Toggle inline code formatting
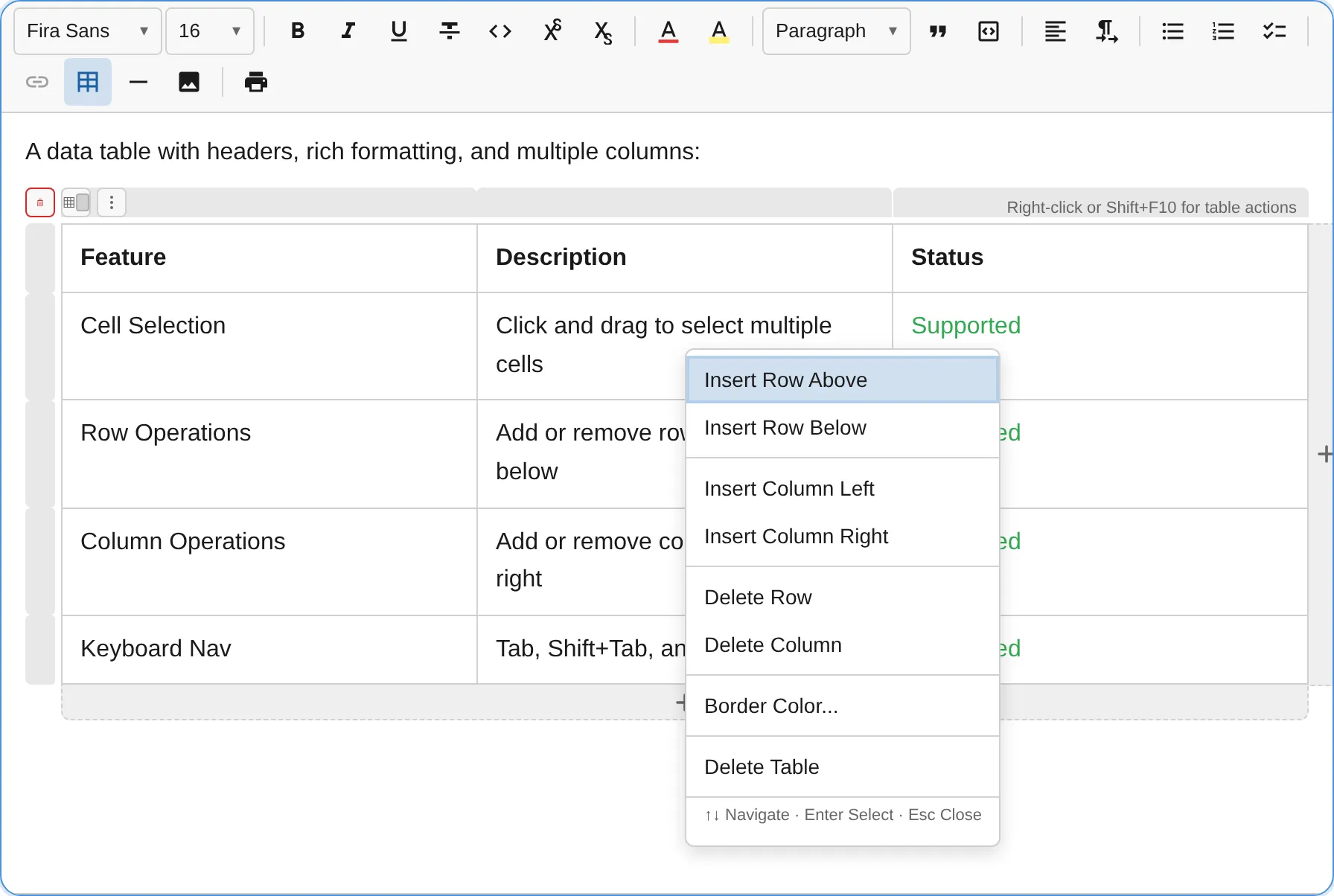The image size is (1334, 896). pos(500,31)
